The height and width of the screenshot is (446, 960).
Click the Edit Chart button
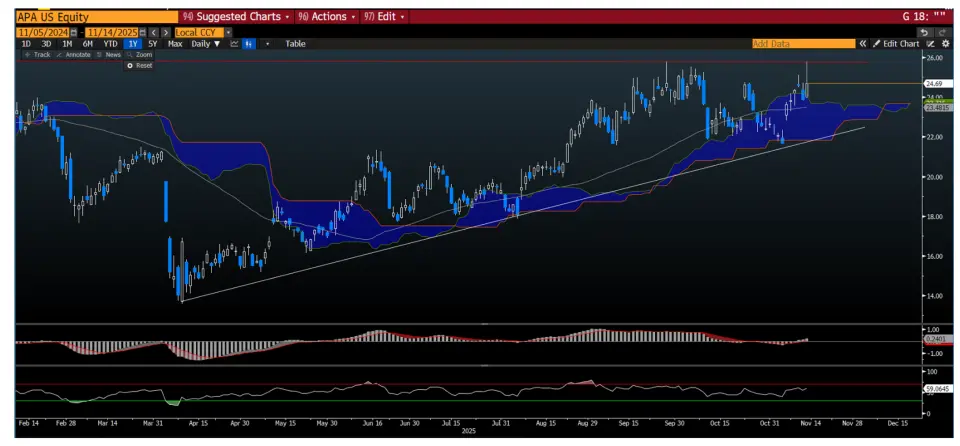[895, 44]
